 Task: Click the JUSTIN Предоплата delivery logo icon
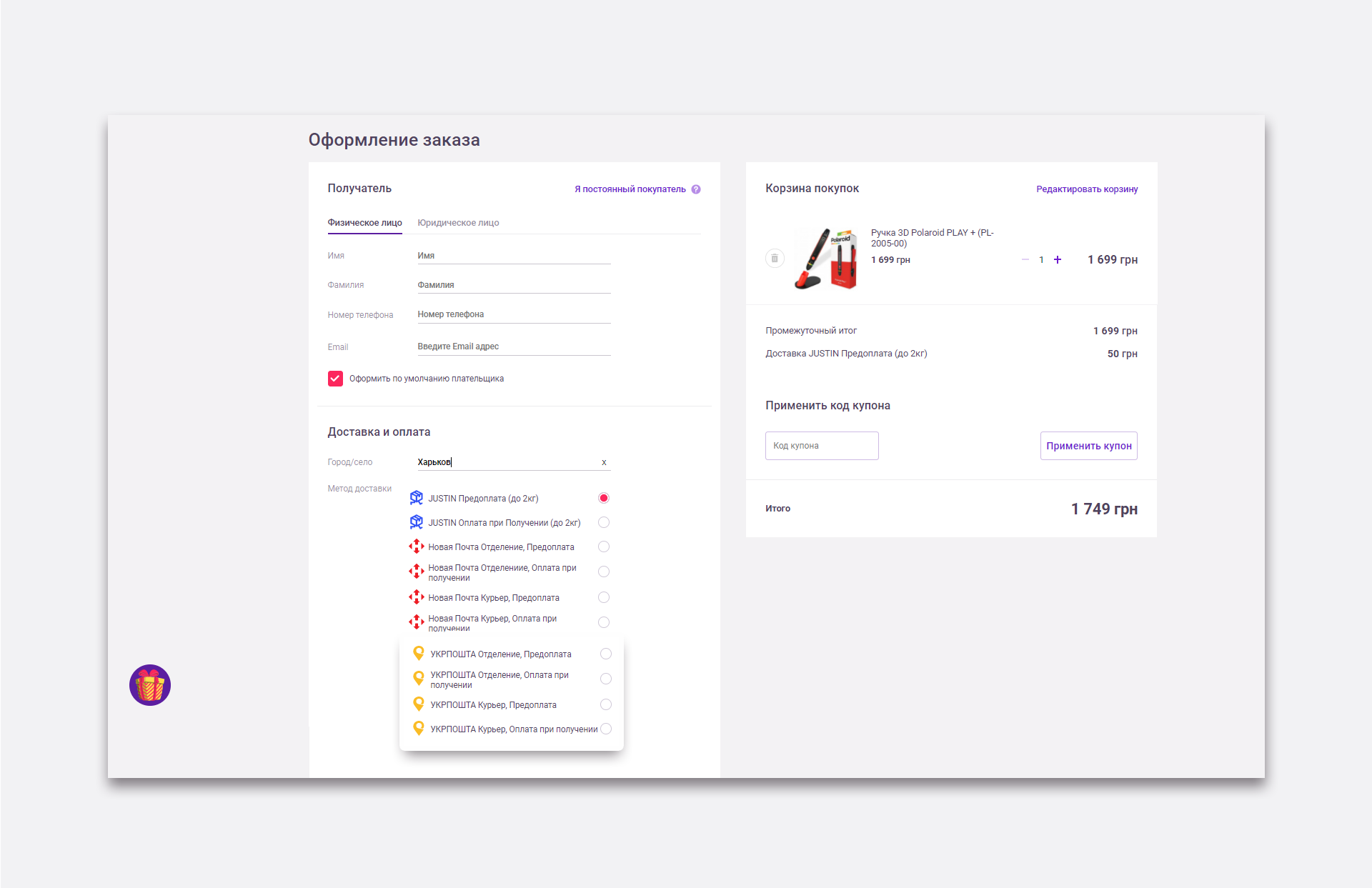[417, 498]
